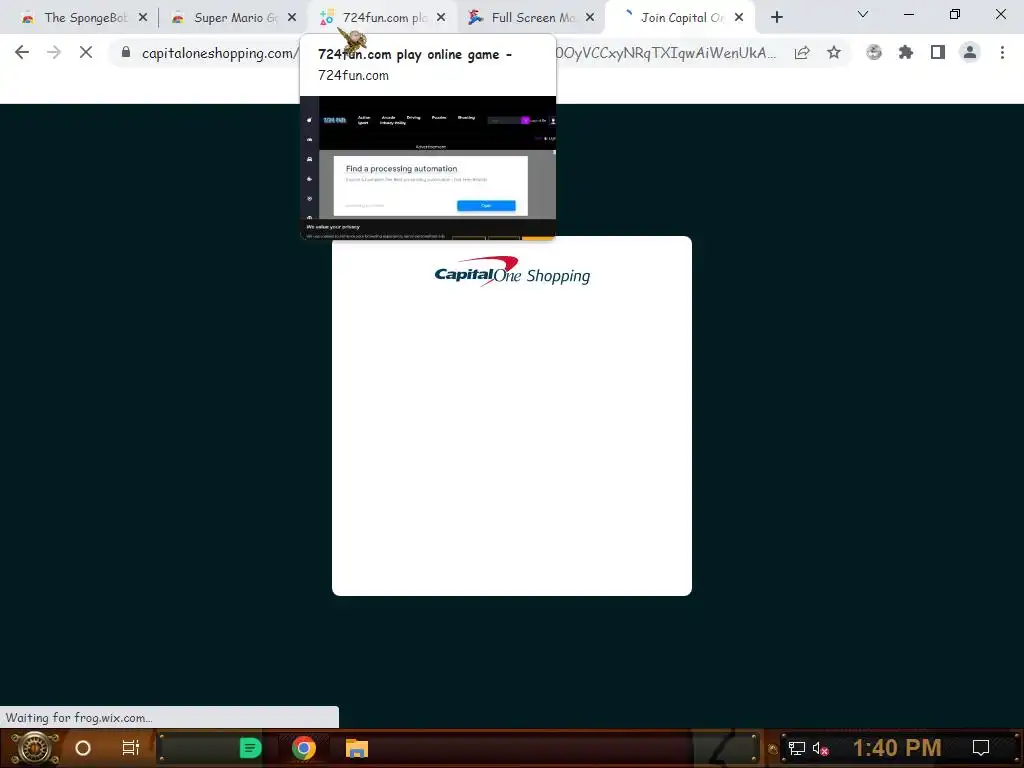Screen dimensions: 1024x768
Task: Close the Join Capital One tab
Action: coord(739,18)
